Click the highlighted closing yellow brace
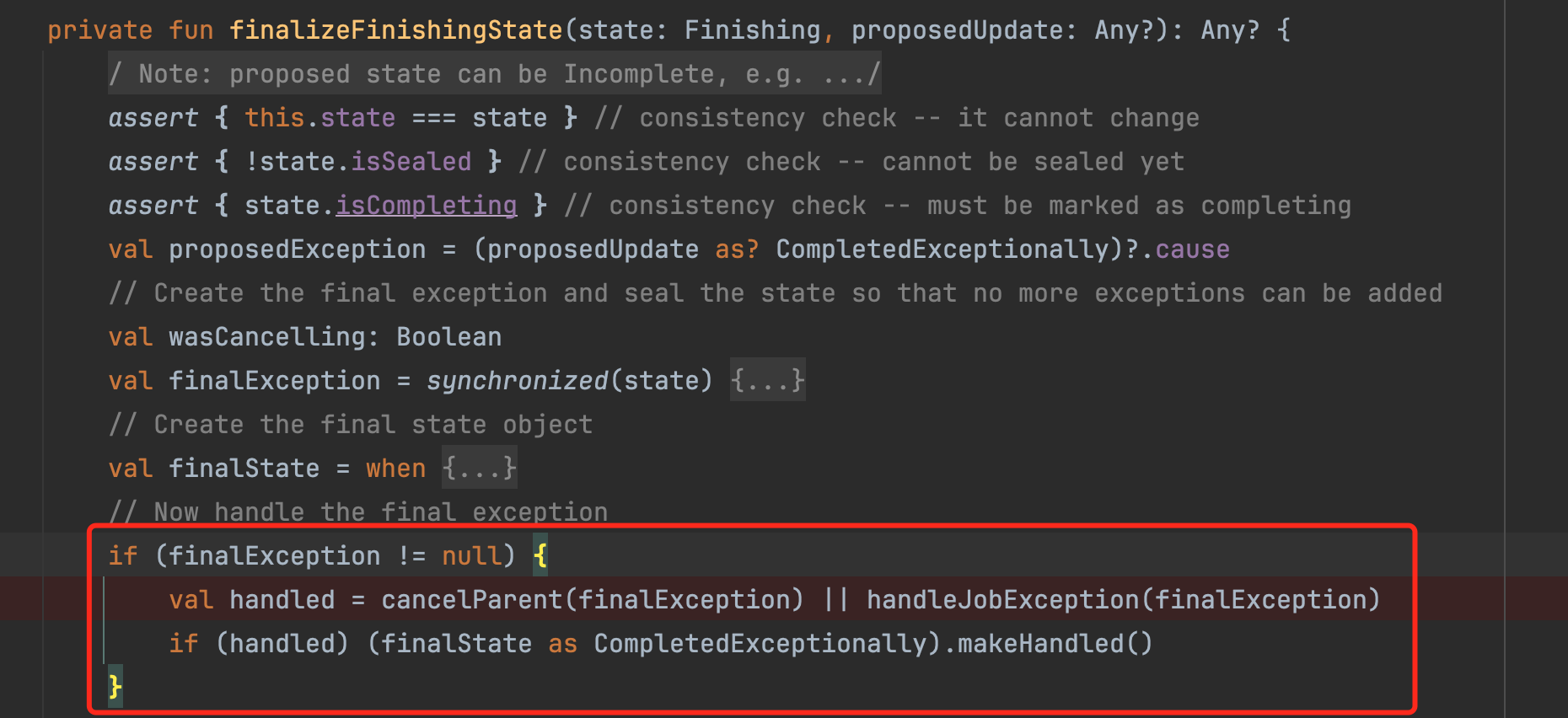 [115, 687]
